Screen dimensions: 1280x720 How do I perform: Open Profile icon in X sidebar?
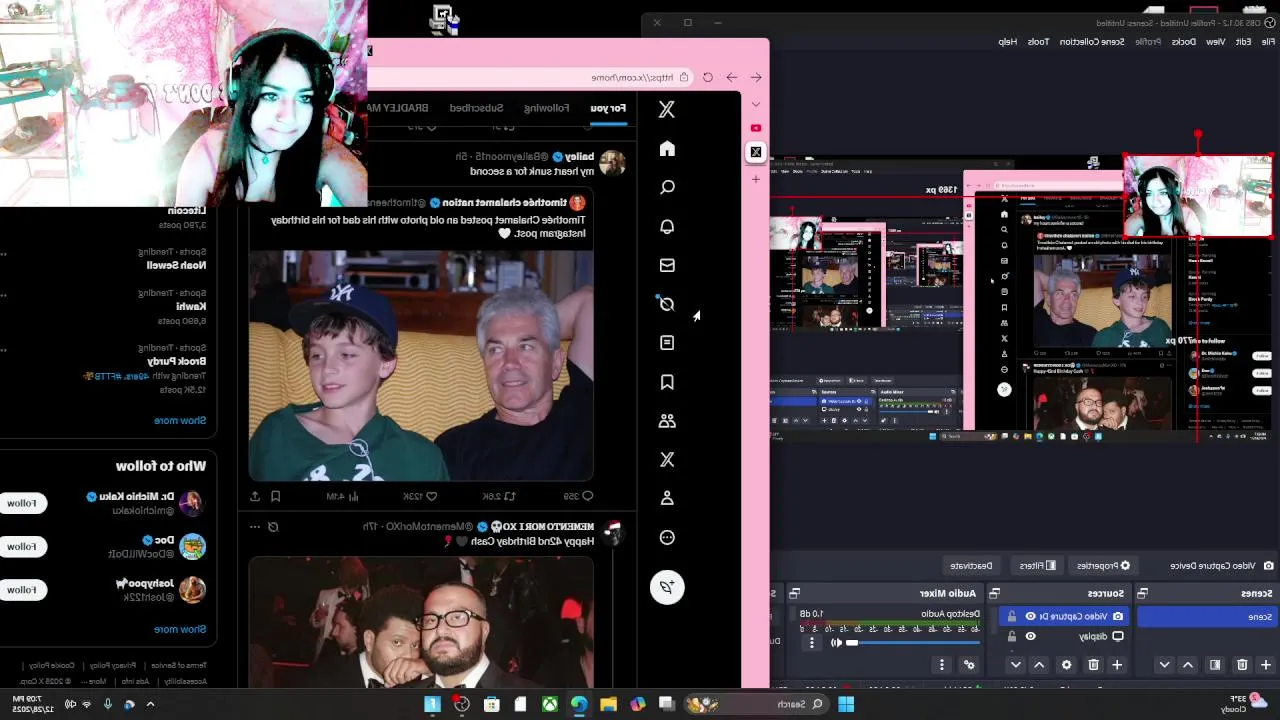[667, 498]
